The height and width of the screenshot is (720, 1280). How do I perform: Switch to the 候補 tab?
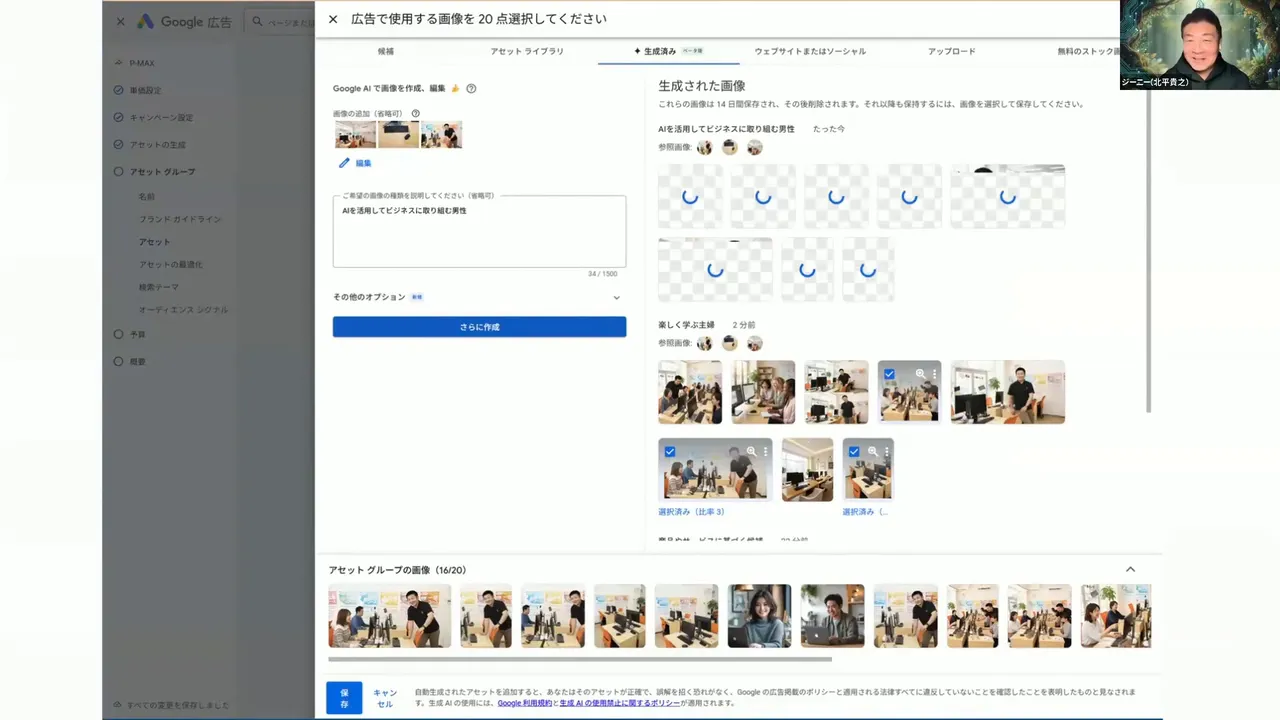385,51
